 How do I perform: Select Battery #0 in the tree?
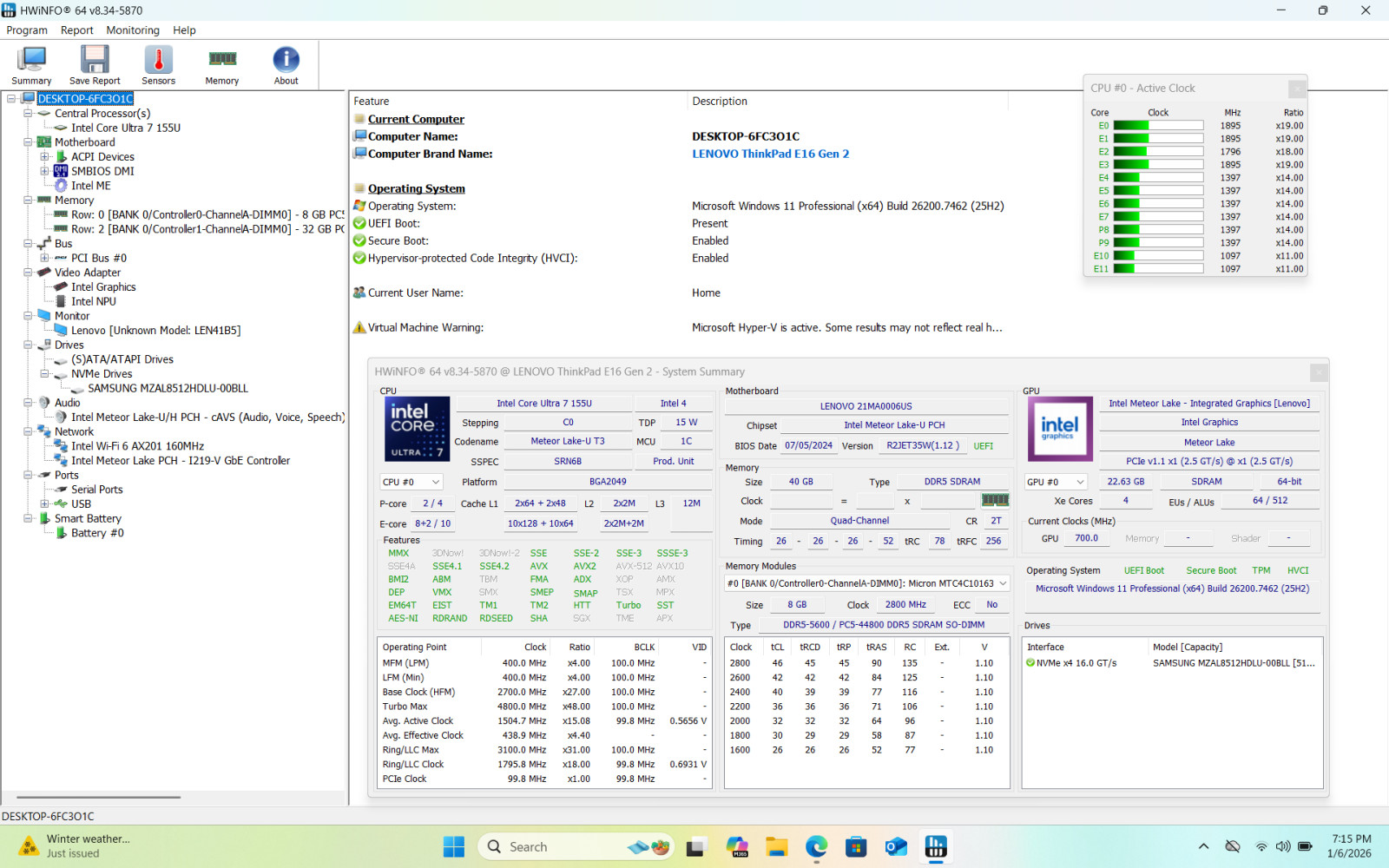(x=97, y=533)
